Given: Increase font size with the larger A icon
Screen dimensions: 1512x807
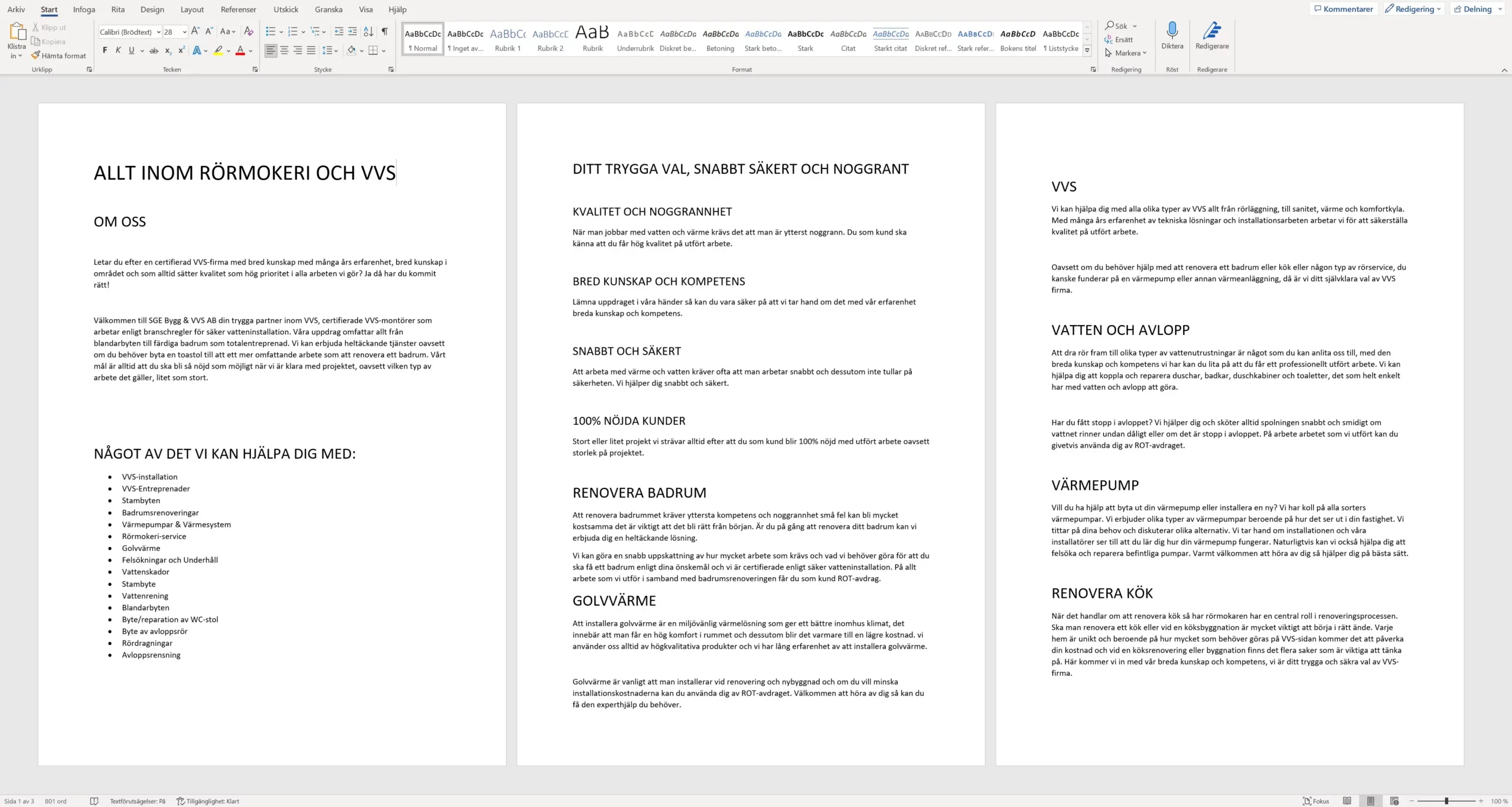Looking at the screenshot, I should (195, 31).
